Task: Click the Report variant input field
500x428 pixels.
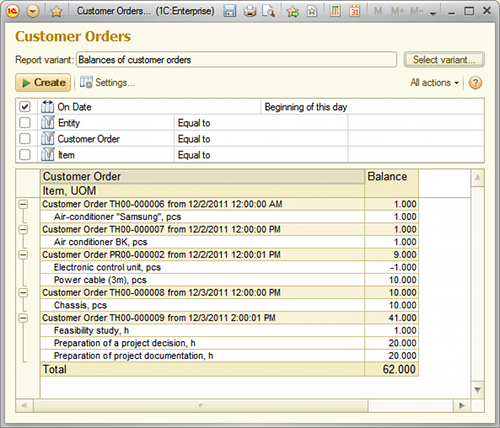Action: pos(236,60)
